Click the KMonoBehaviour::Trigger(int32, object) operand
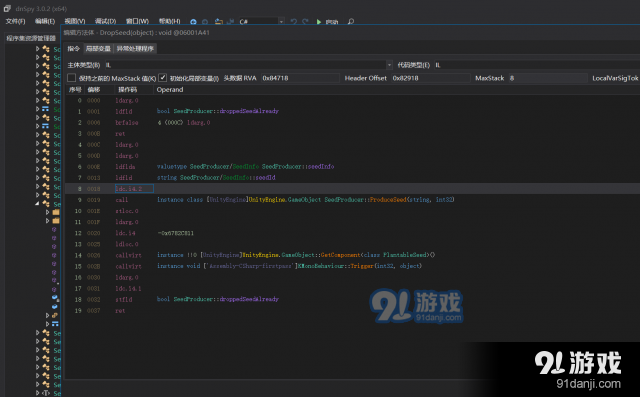640x397 pixels. [289, 266]
